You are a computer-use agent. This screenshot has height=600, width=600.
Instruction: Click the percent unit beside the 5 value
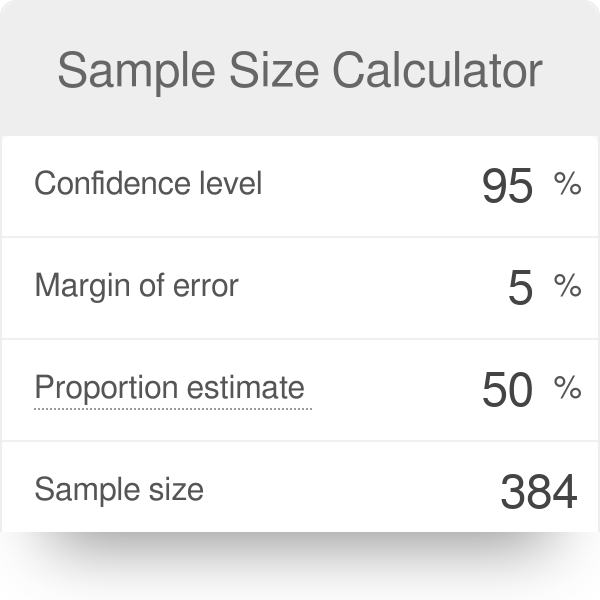point(567,286)
